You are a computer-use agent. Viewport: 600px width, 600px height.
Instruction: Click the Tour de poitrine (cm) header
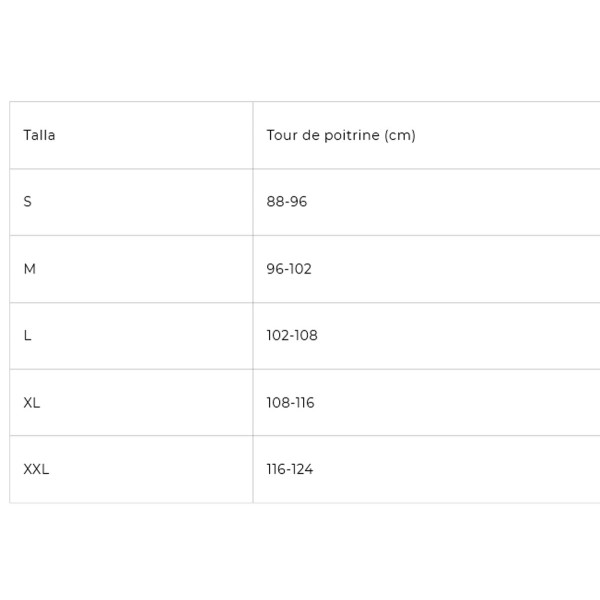coord(340,135)
